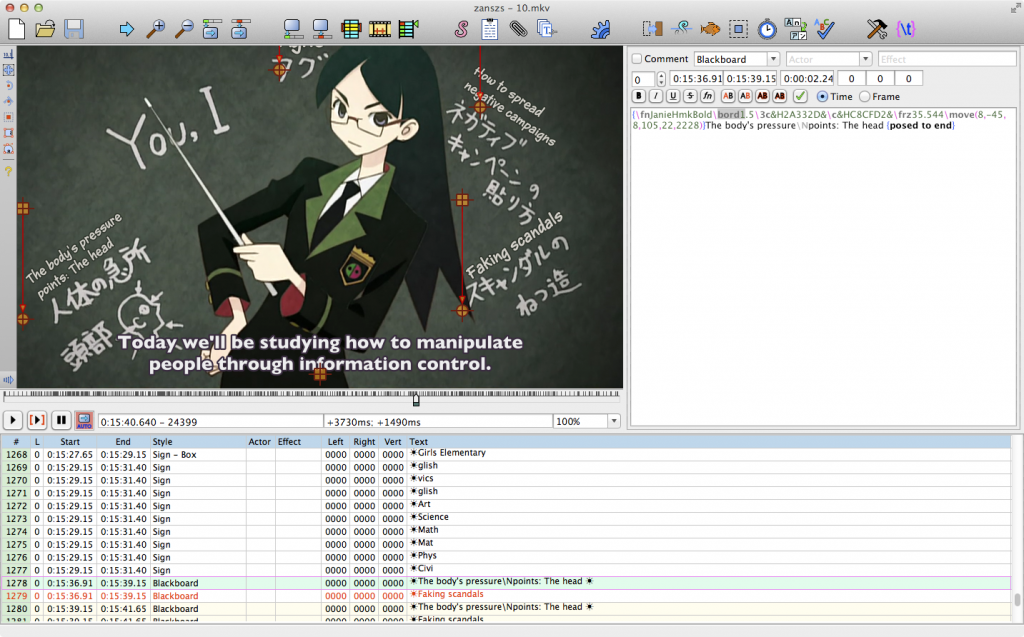
Task: Select the rotate XY axes tool
Action: tap(8, 101)
